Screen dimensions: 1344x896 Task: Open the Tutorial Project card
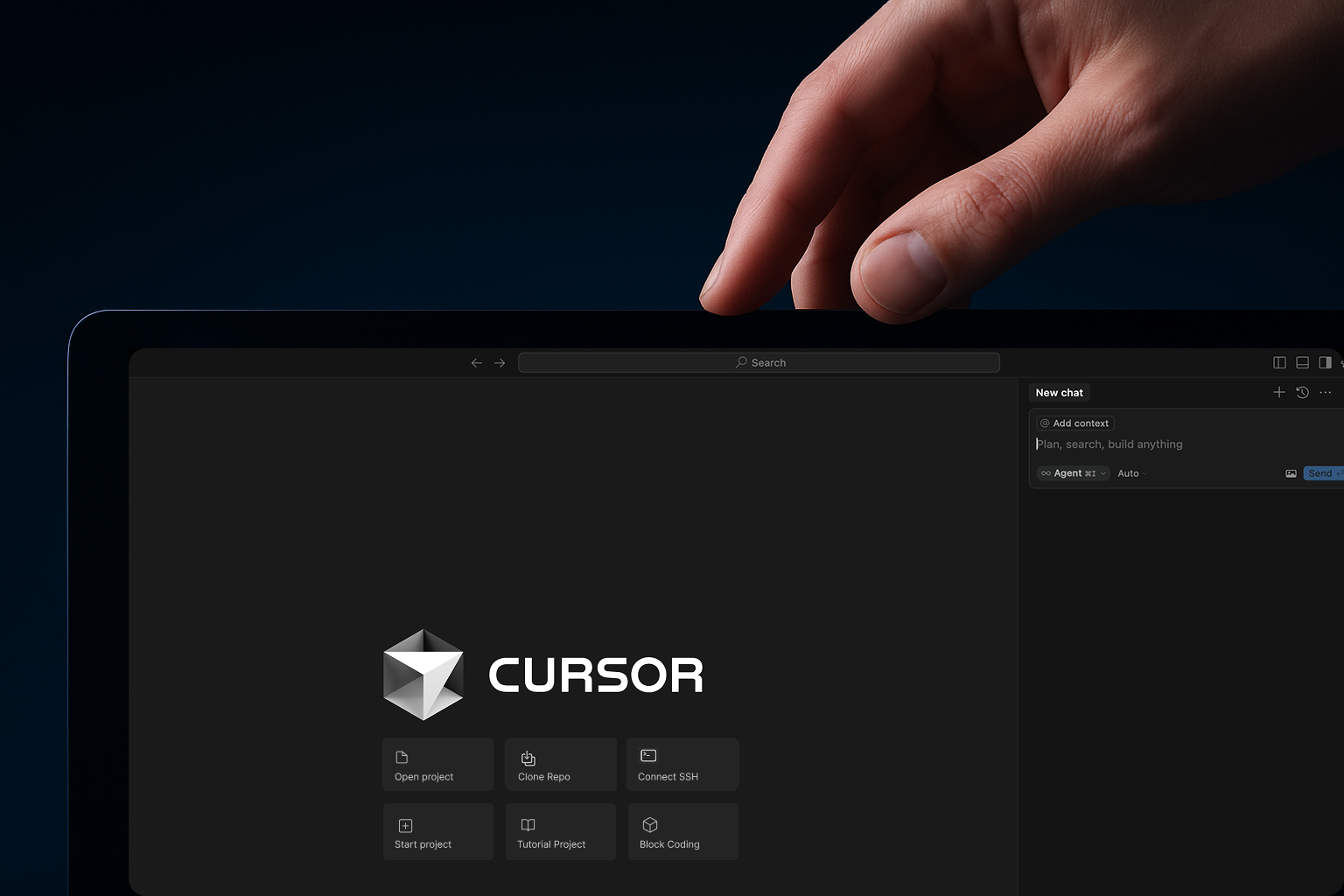pos(561,832)
